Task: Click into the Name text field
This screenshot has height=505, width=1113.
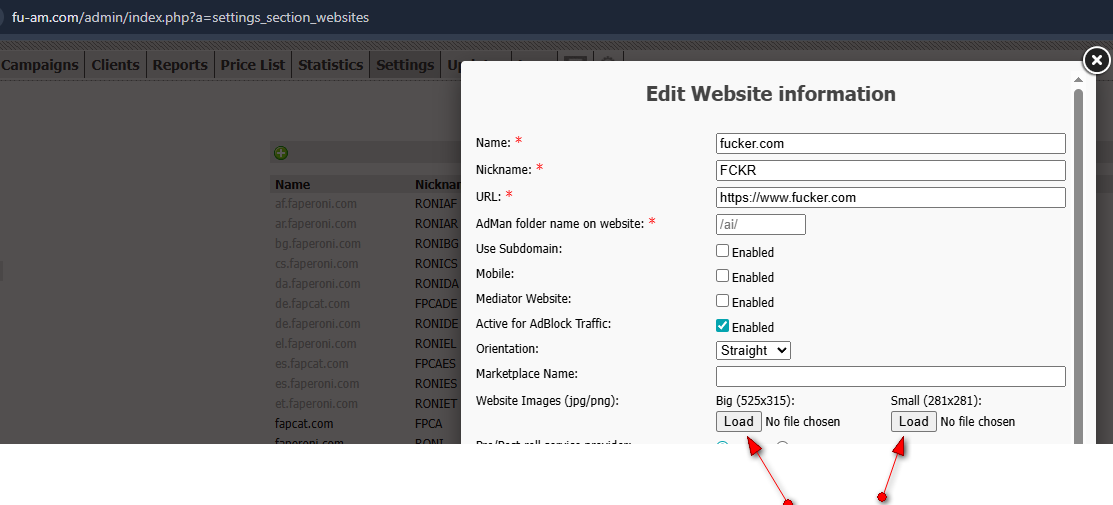Action: pos(890,143)
